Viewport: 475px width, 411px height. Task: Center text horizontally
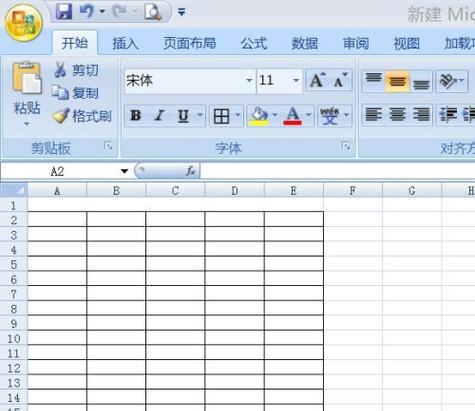click(x=397, y=115)
